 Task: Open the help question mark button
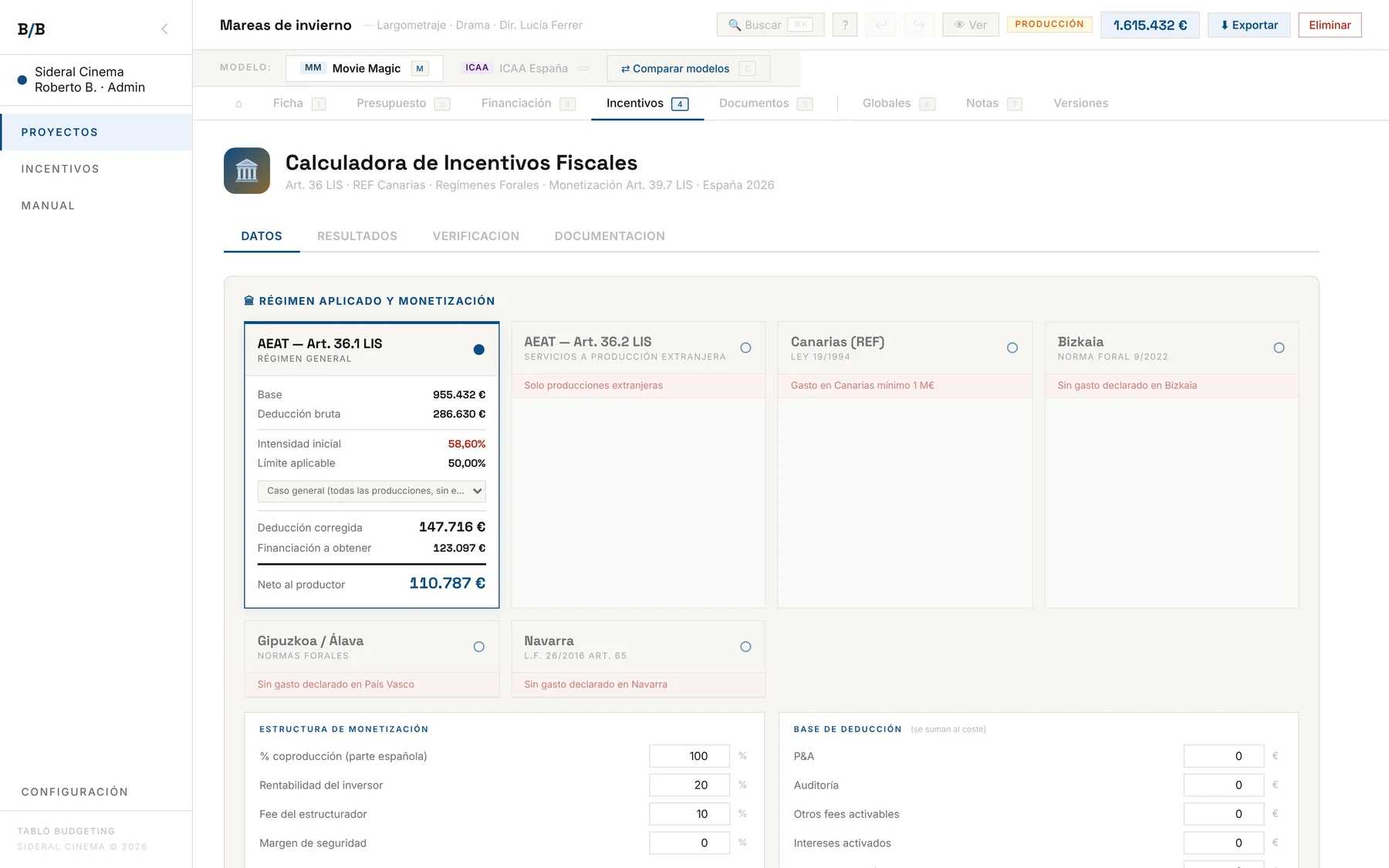[845, 25]
